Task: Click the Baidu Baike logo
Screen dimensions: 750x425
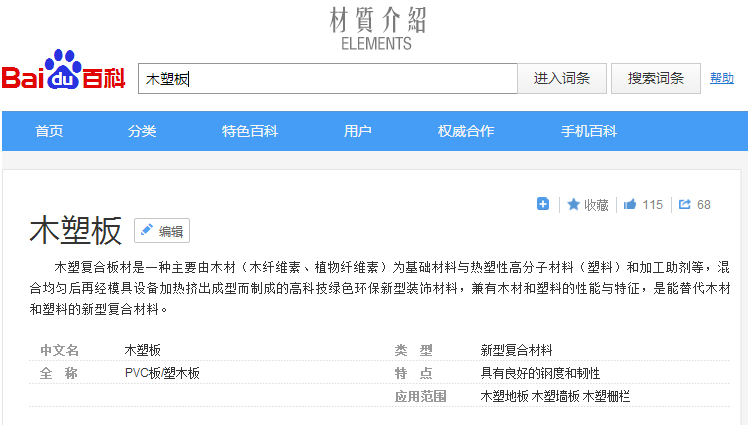Action: coord(63,70)
